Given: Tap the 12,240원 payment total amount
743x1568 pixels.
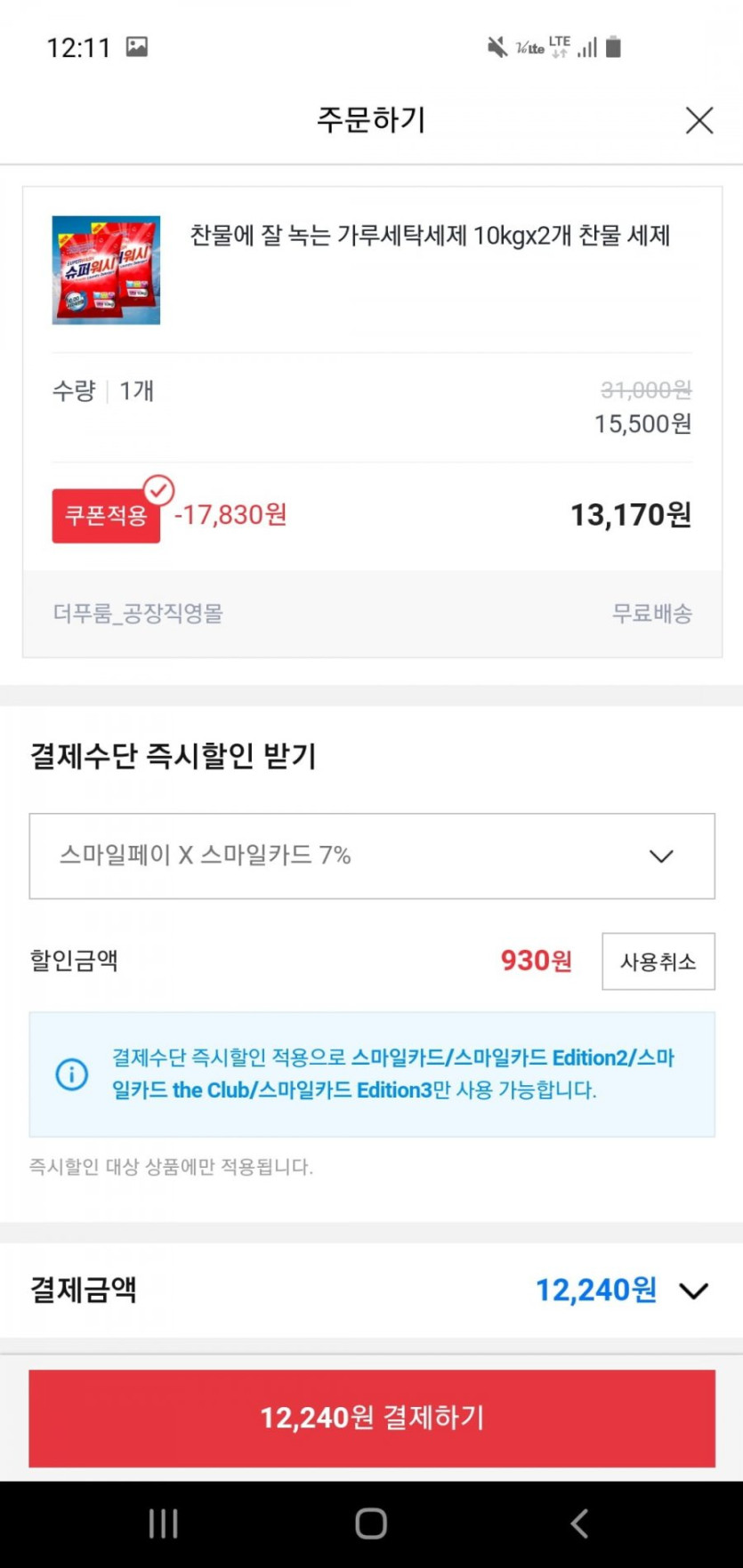Looking at the screenshot, I should point(595,1291).
